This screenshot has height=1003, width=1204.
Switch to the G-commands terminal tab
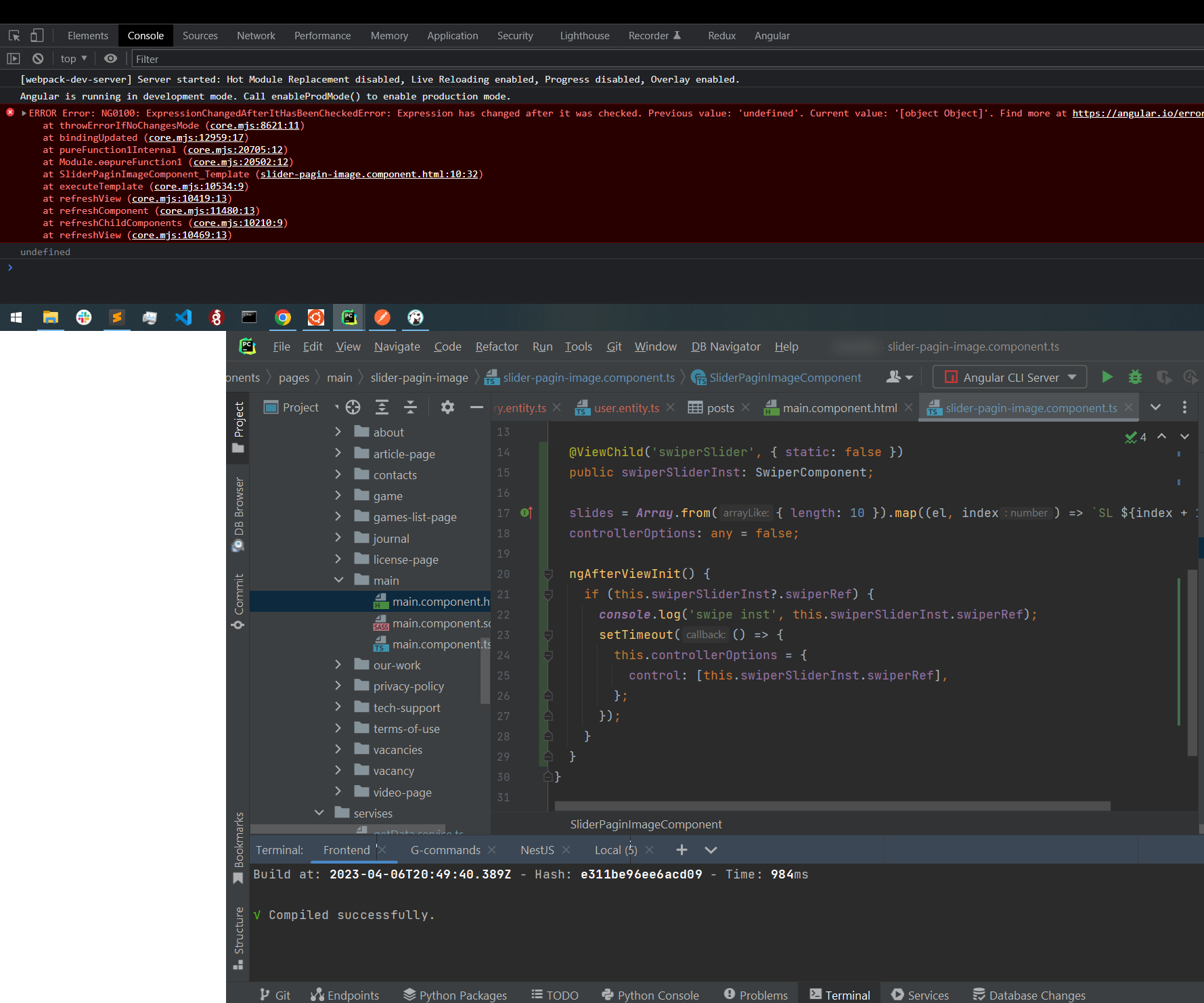coord(445,850)
